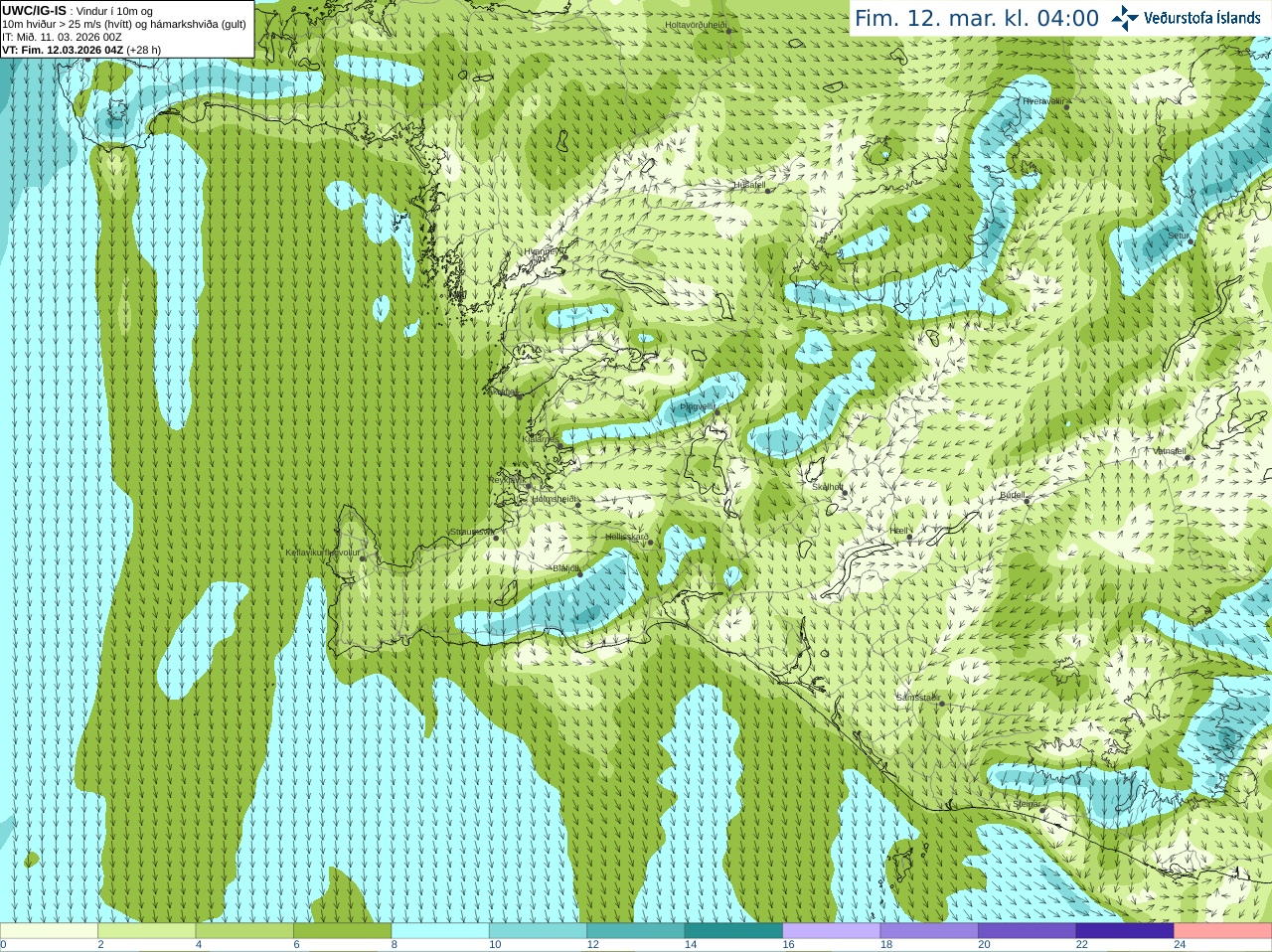The image size is (1272, 952).
Task: Select the 8–10 m/s light cyan legend swatch
Action: click(x=440, y=931)
